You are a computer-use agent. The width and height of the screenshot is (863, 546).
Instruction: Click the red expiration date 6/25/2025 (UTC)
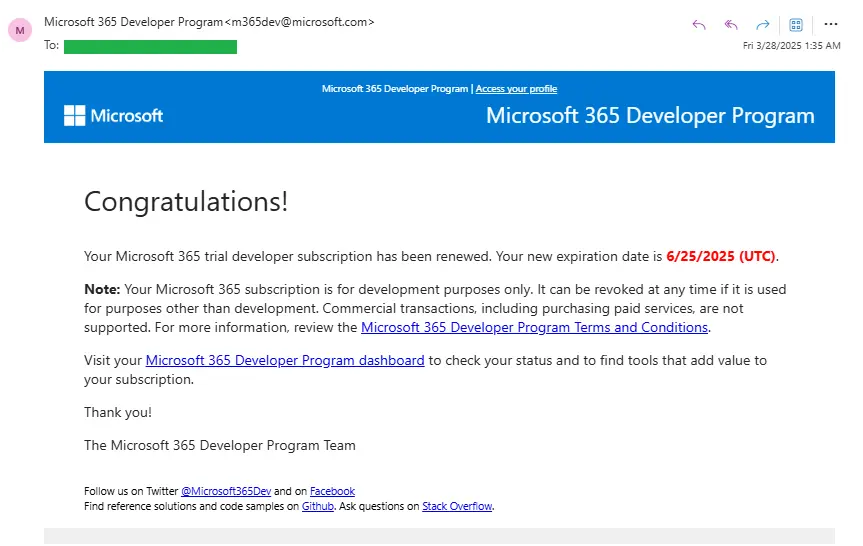pos(721,256)
